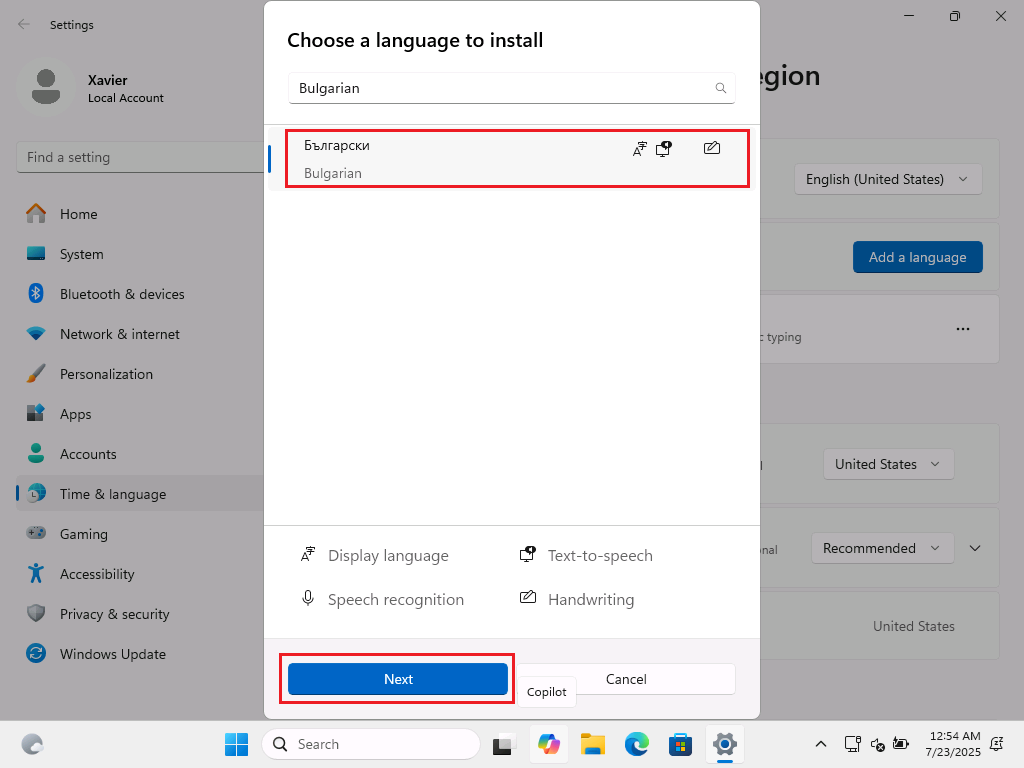Click the network tray icon

(x=852, y=744)
